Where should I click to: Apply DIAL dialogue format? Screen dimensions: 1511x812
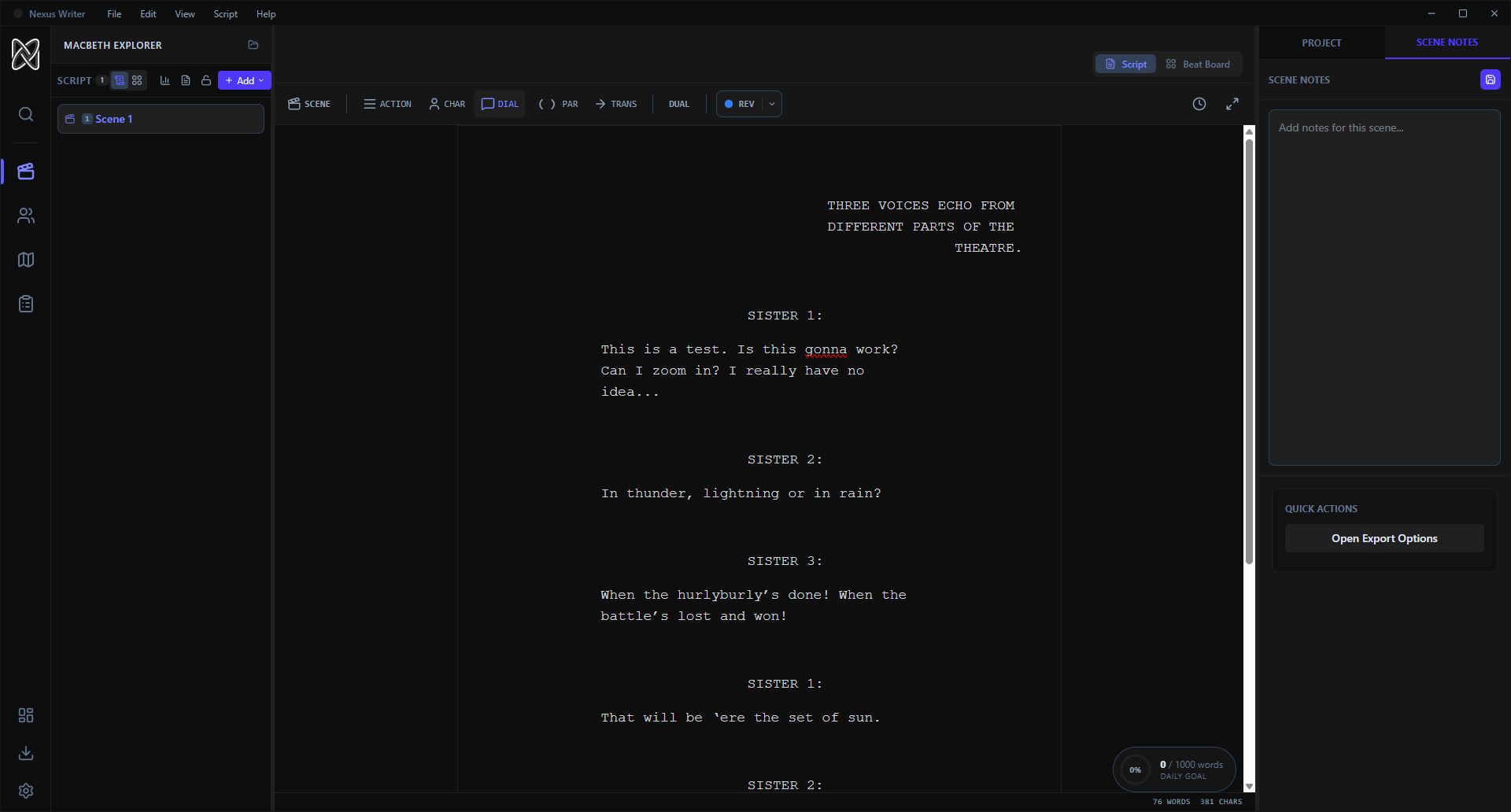[x=500, y=104]
